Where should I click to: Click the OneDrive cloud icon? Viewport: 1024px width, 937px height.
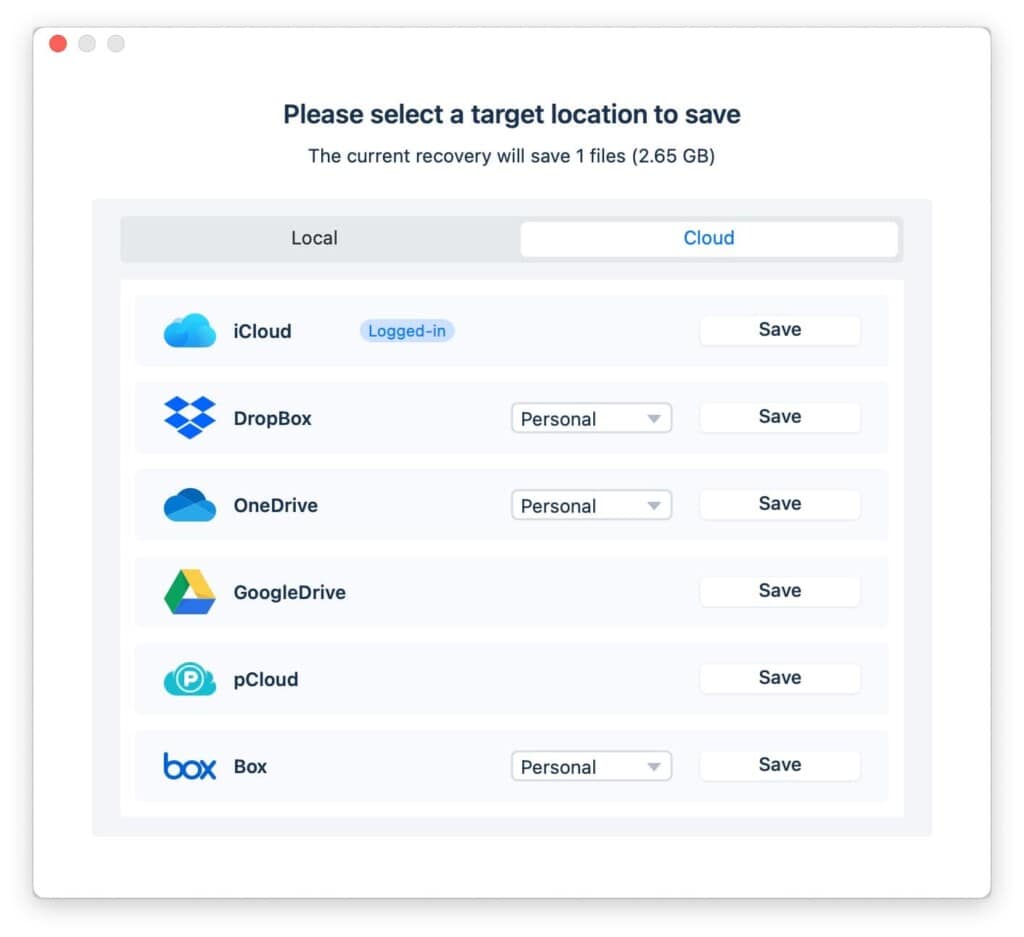pos(189,505)
